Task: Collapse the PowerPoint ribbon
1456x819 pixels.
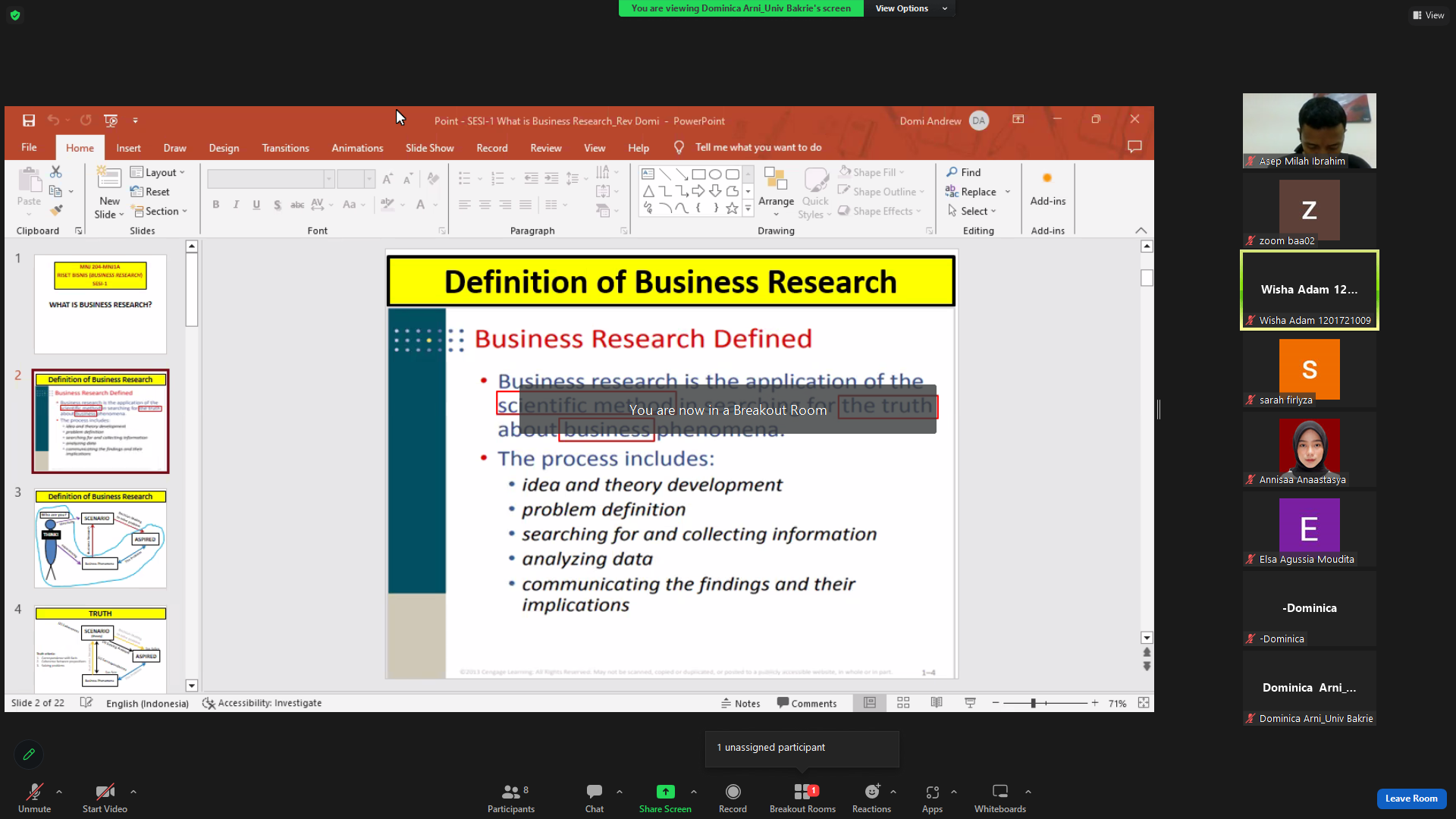Action: tap(1141, 231)
